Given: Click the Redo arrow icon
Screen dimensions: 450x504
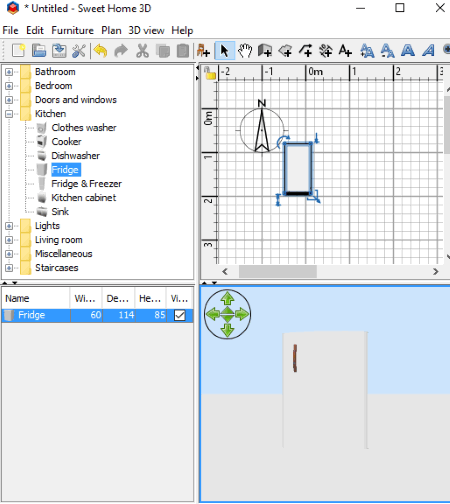Looking at the screenshot, I should pos(121,51).
